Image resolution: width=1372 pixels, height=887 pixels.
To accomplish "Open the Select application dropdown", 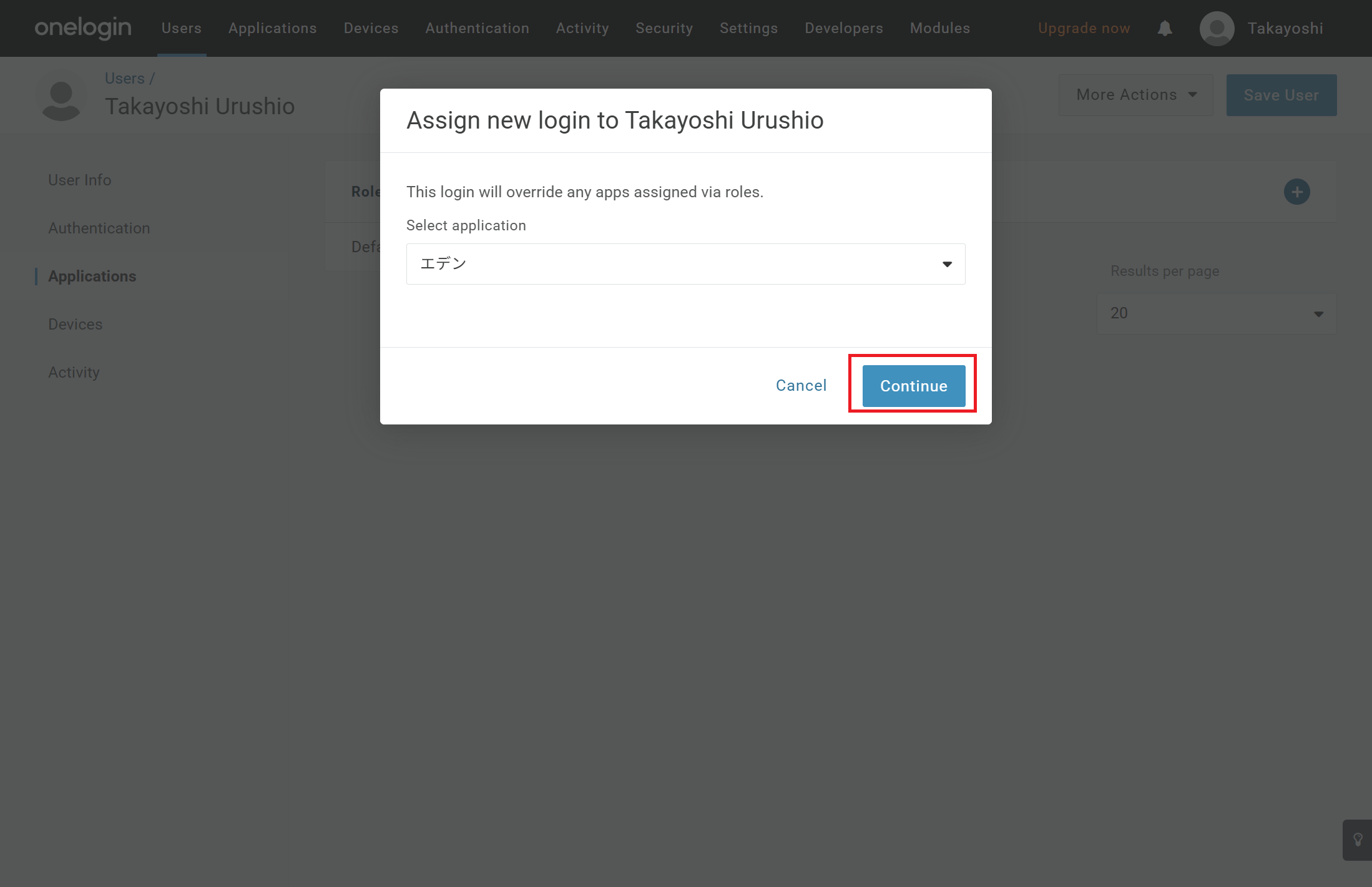I will pyautogui.click(x=685, y=264).
